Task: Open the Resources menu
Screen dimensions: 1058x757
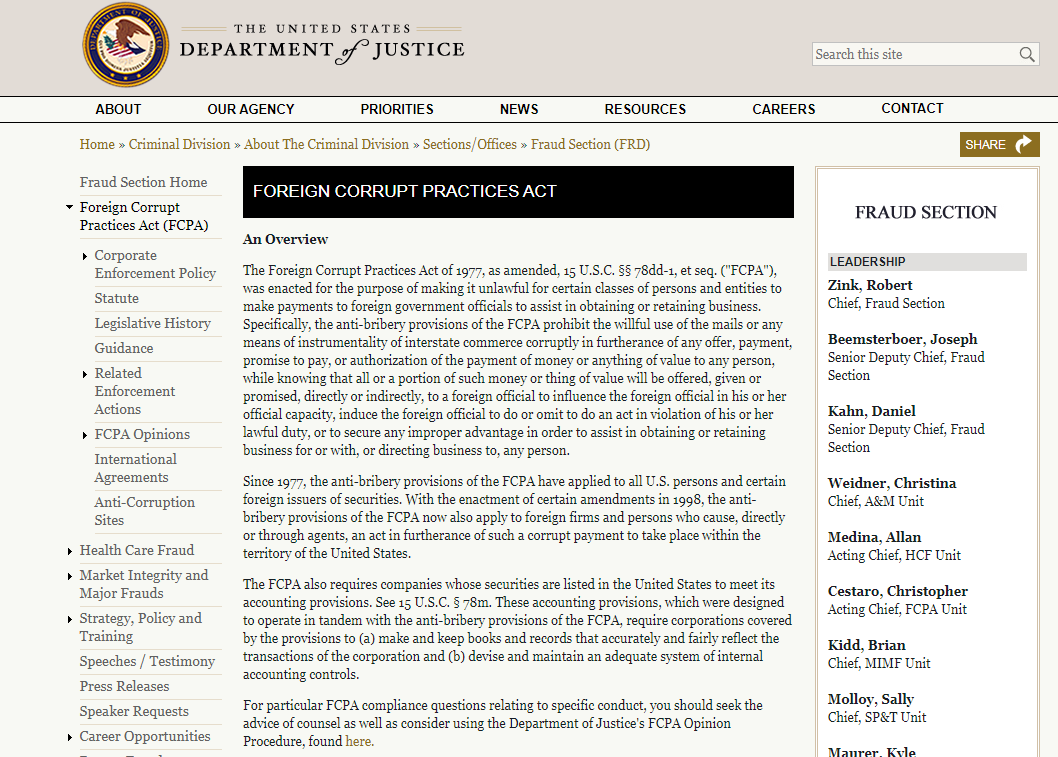Action: 645,109
